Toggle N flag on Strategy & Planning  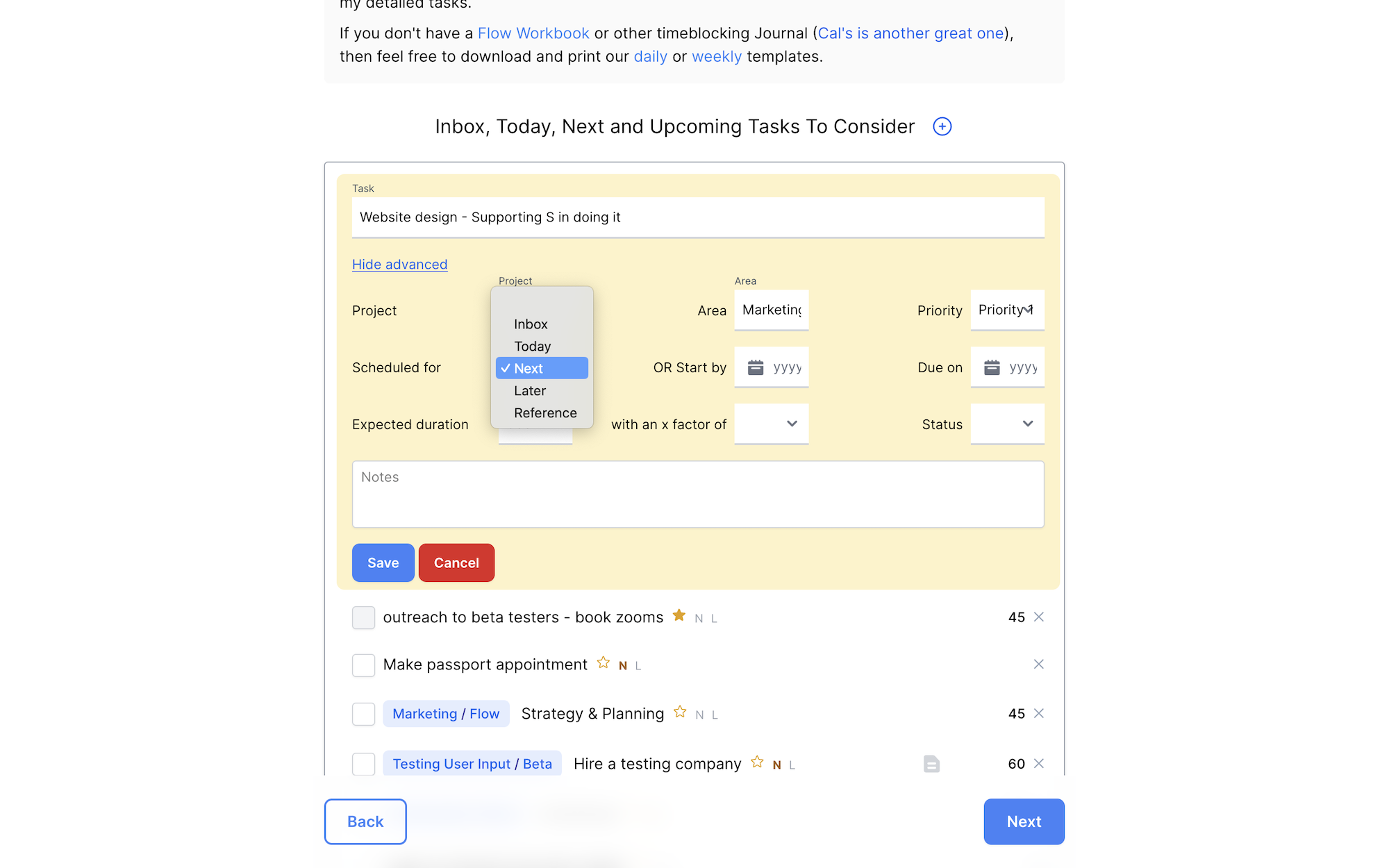point(699,715)
